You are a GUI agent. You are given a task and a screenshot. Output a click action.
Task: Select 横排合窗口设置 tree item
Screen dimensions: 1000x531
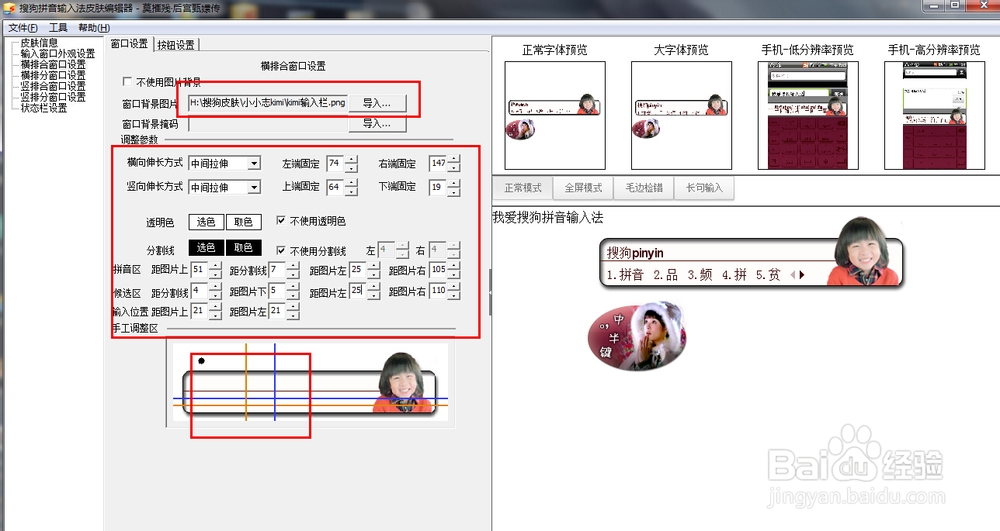[53, 64]
